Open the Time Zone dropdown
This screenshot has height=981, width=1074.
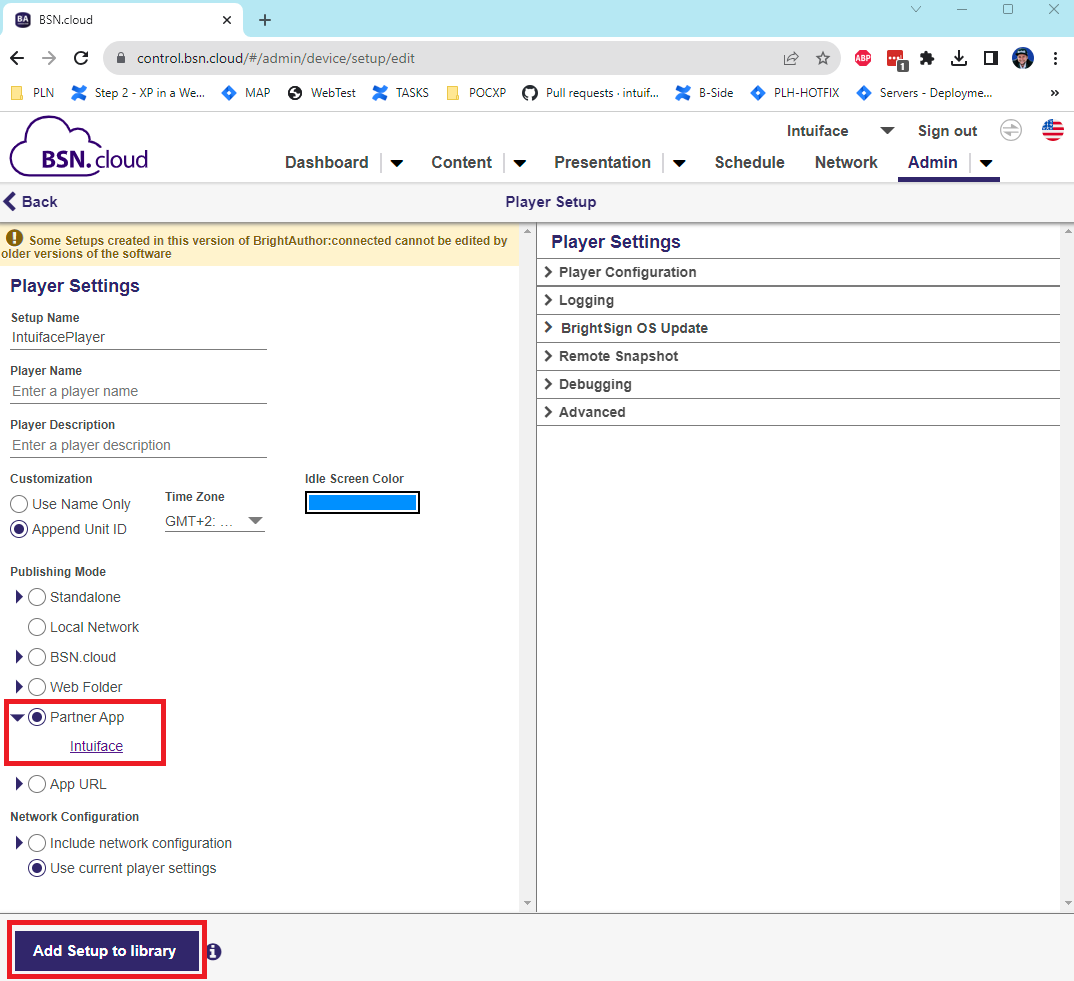click(255, 521)
